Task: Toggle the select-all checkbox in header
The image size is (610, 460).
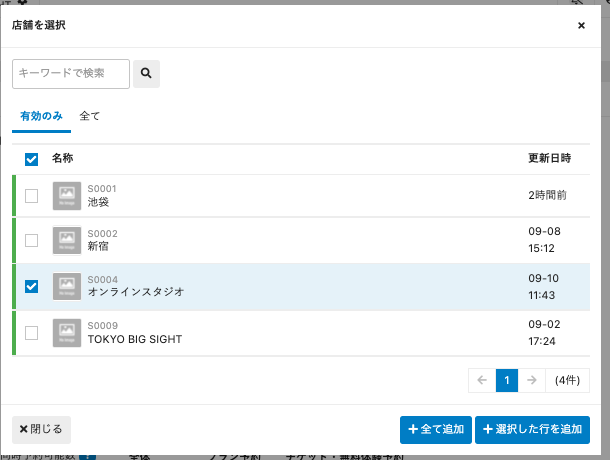Action: [32, 159]
